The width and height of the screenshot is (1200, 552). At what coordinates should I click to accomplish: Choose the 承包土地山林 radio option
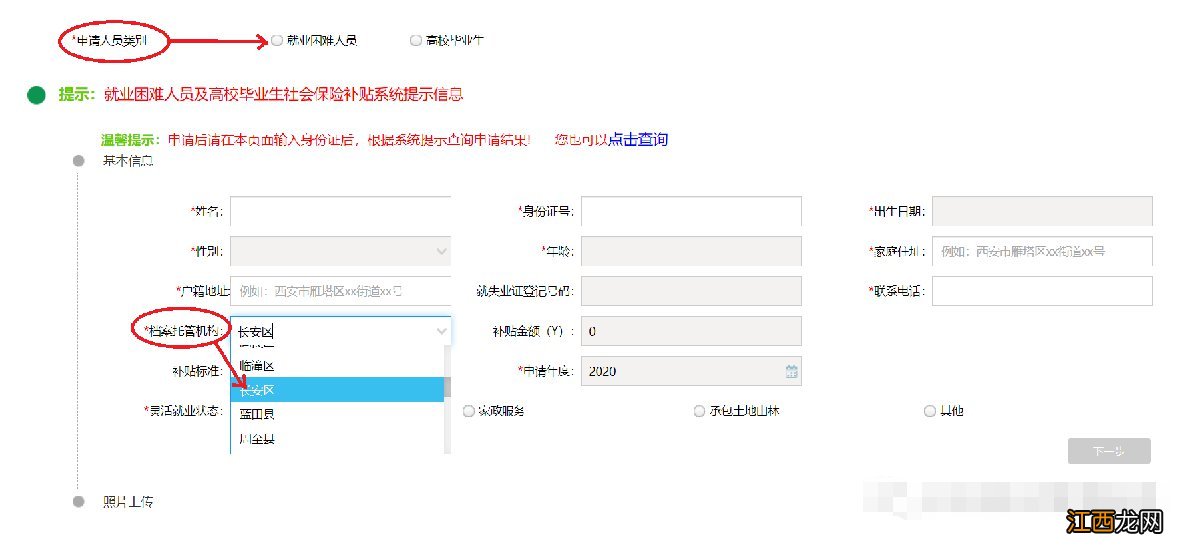point(699,411)
